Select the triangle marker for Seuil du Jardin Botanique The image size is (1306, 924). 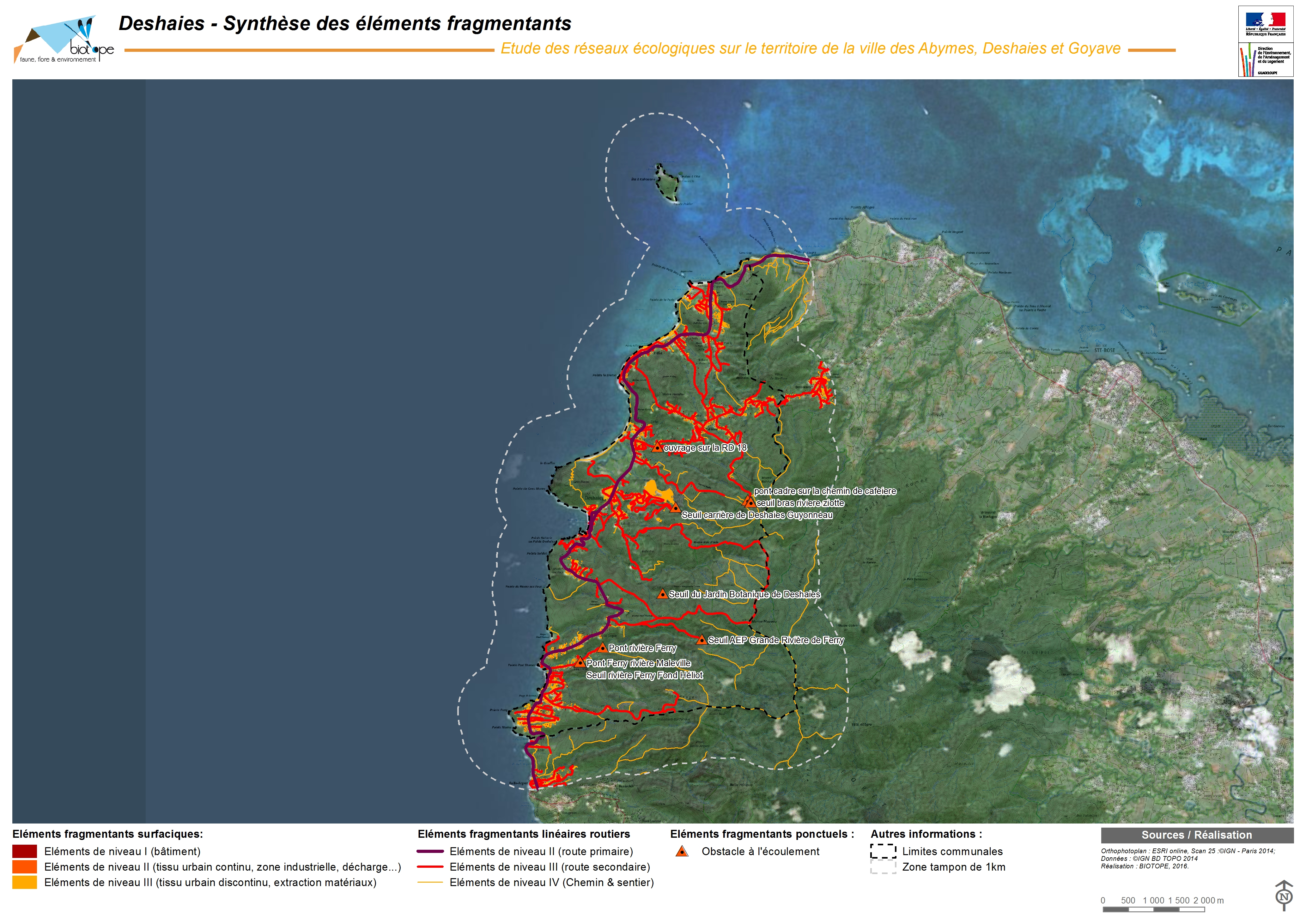point(662,594)
